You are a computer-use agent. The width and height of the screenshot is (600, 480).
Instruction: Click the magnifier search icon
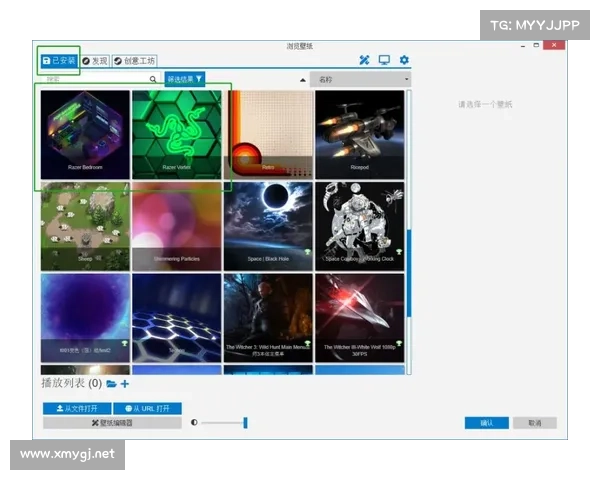153,79
